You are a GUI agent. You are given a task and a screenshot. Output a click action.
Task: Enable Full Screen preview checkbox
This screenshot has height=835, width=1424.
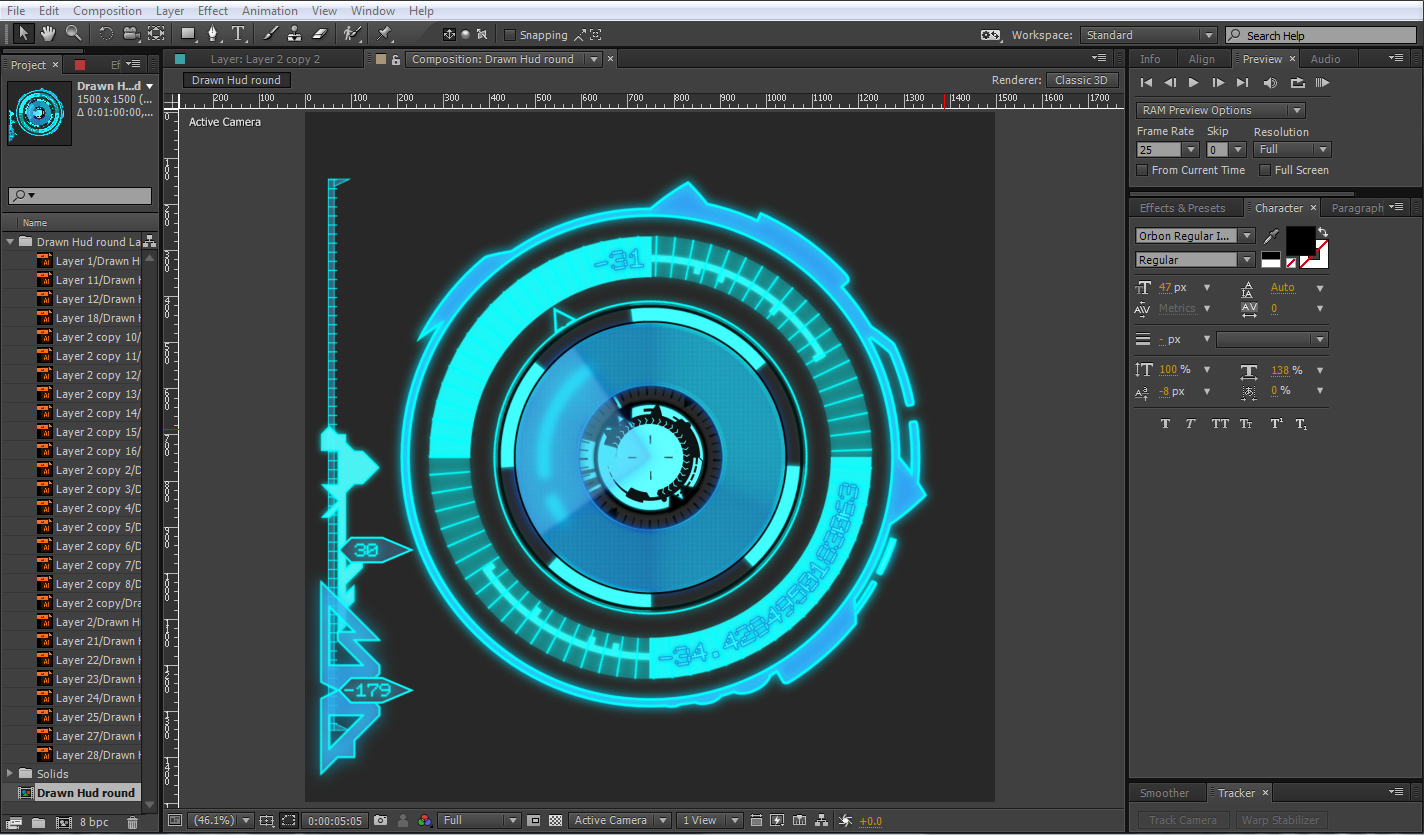pyautogui.click(x=1265, y=170)
